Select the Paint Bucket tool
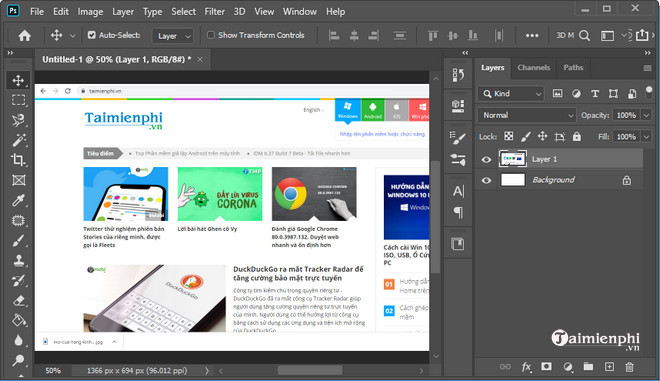 pos(18,320)
